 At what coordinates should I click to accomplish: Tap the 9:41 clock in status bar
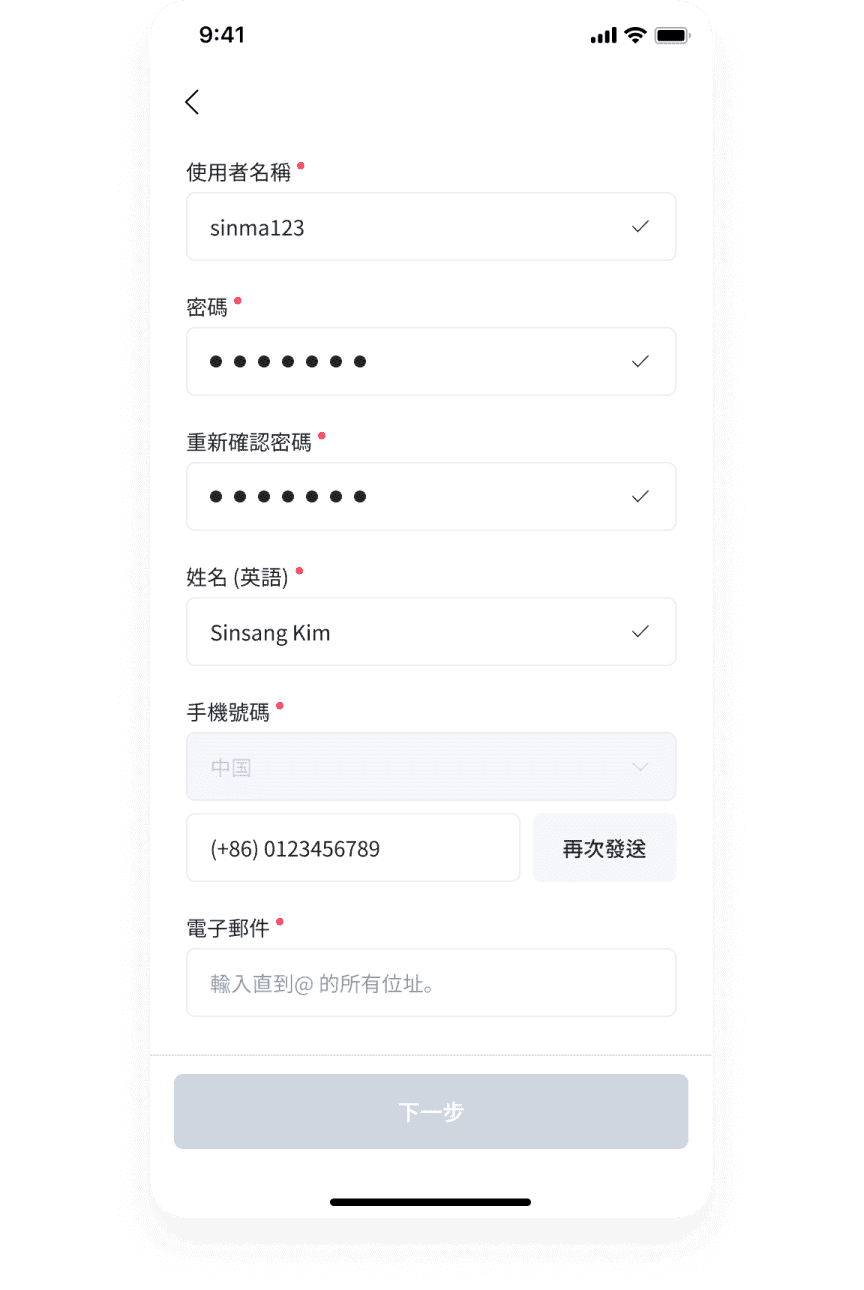tap(222, 35)
